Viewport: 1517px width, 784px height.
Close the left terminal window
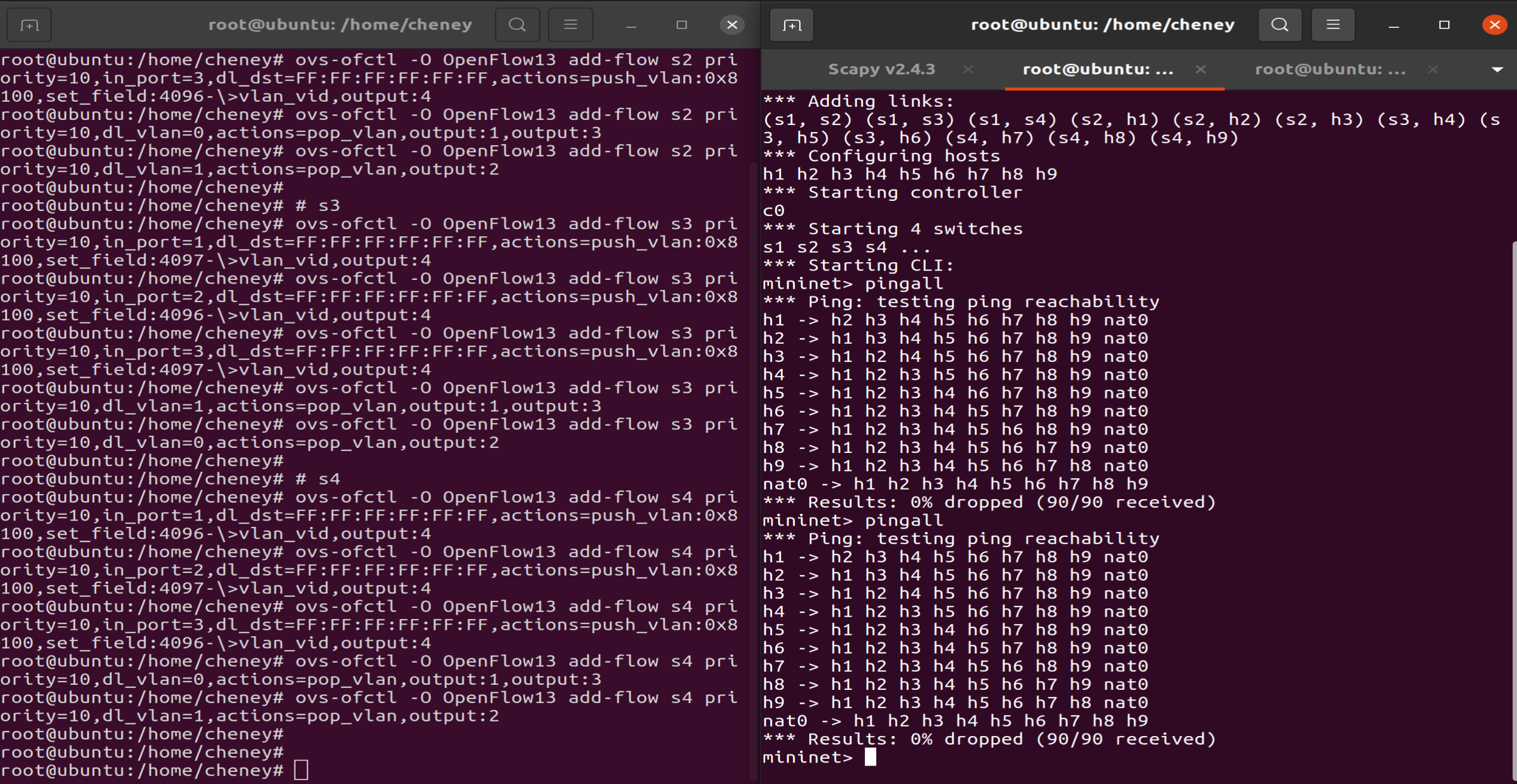coord(732,25)
